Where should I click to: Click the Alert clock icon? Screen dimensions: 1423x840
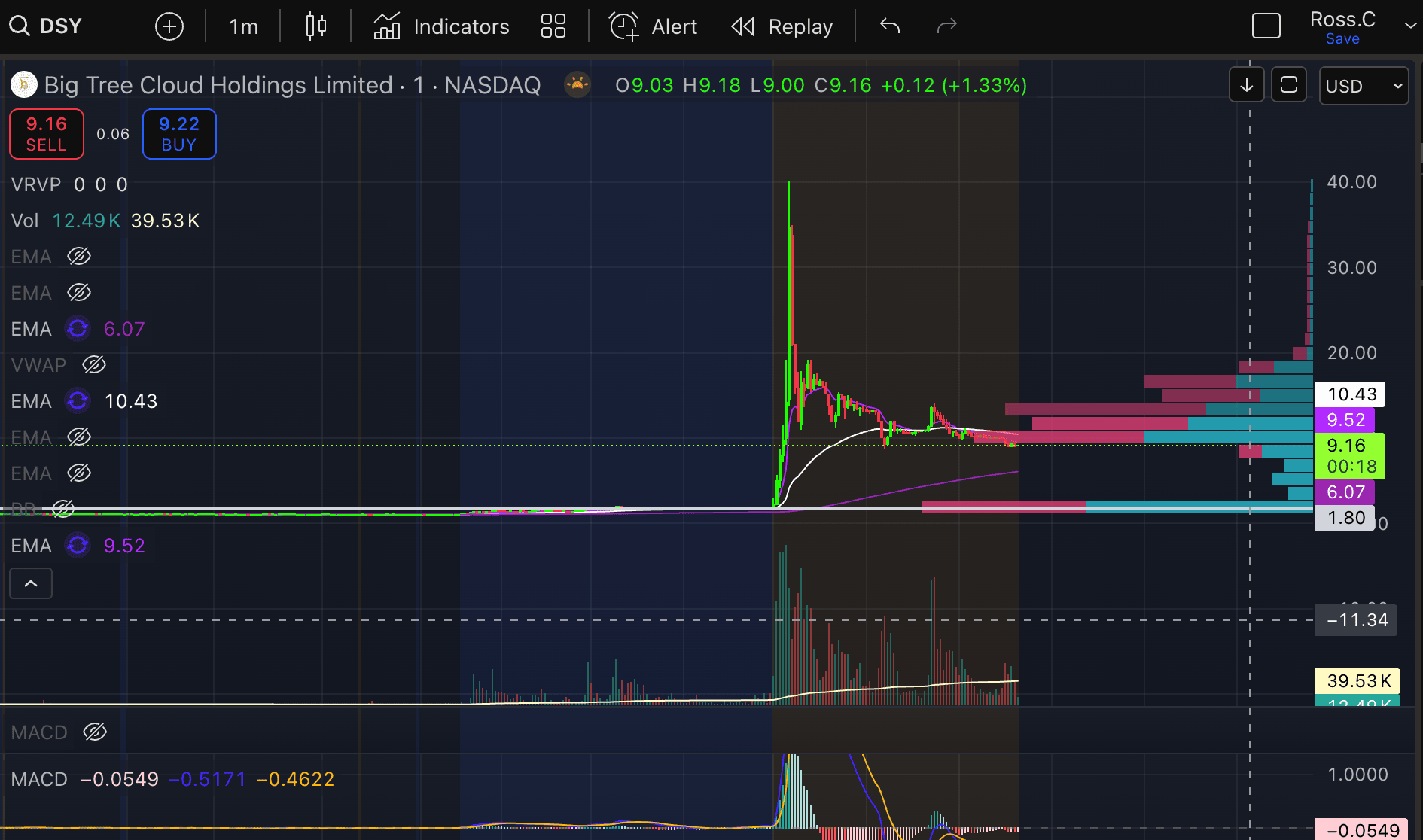[x=624, y=26]
